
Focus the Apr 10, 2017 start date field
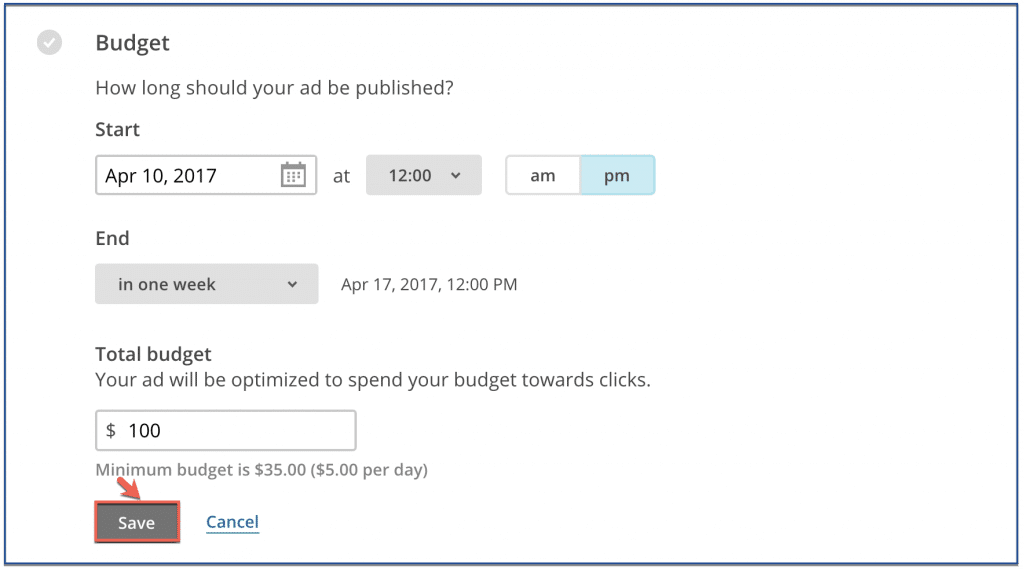(x=206, y=175)
